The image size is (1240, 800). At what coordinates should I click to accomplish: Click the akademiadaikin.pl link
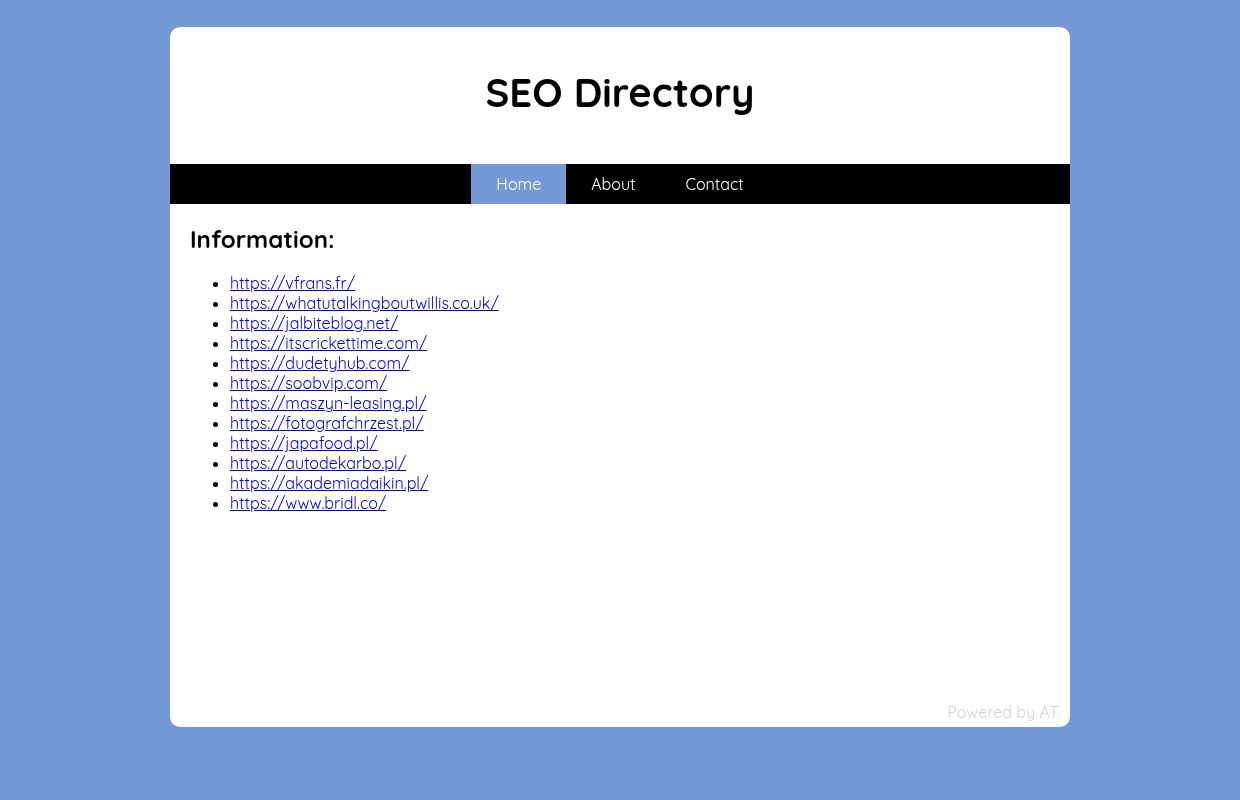coord(329,483)
